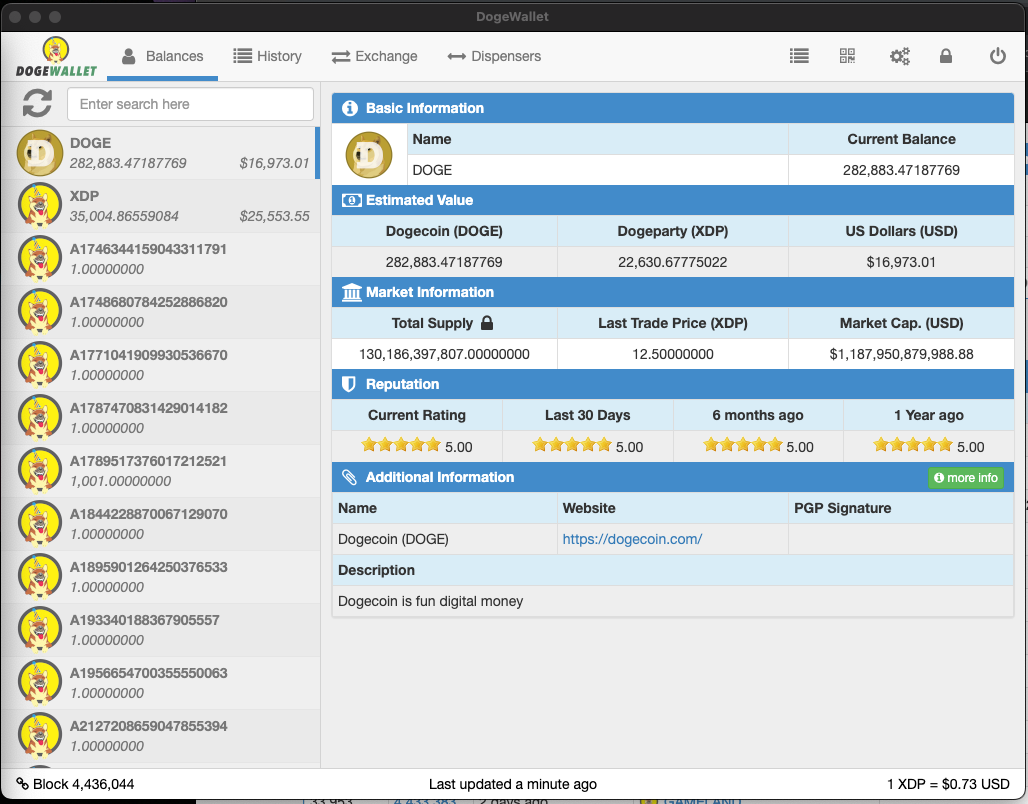1028x804 pixels.
Task: Click the Market Information bank icon
Action: pos(351,292)
